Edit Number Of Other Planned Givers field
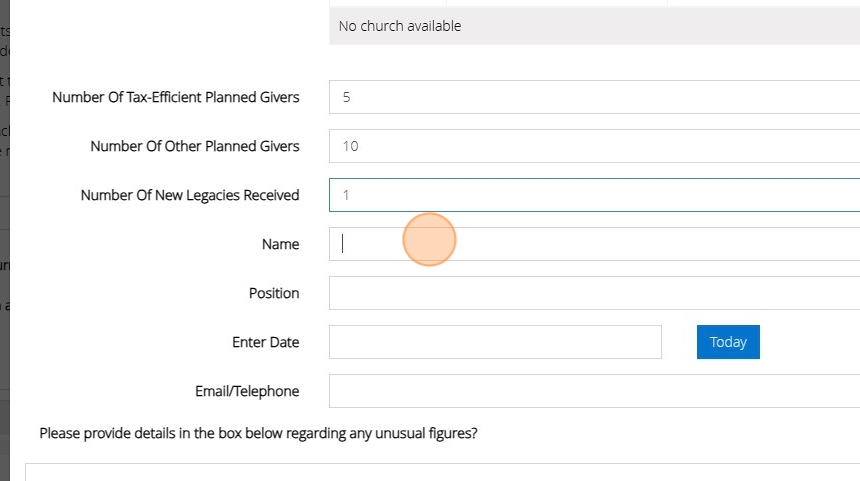Screen dimensions: 860x481 click(x=594, y=146)
